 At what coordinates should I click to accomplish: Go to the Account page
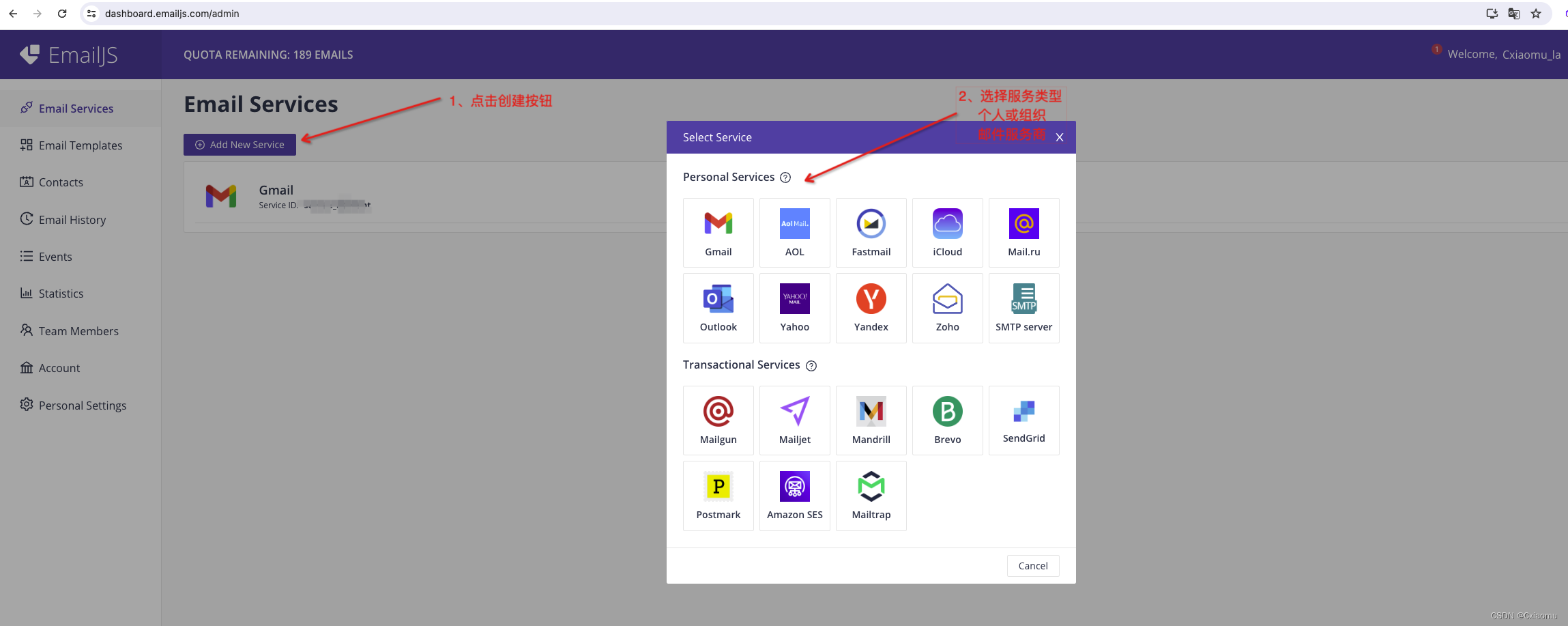click(81, 368)
